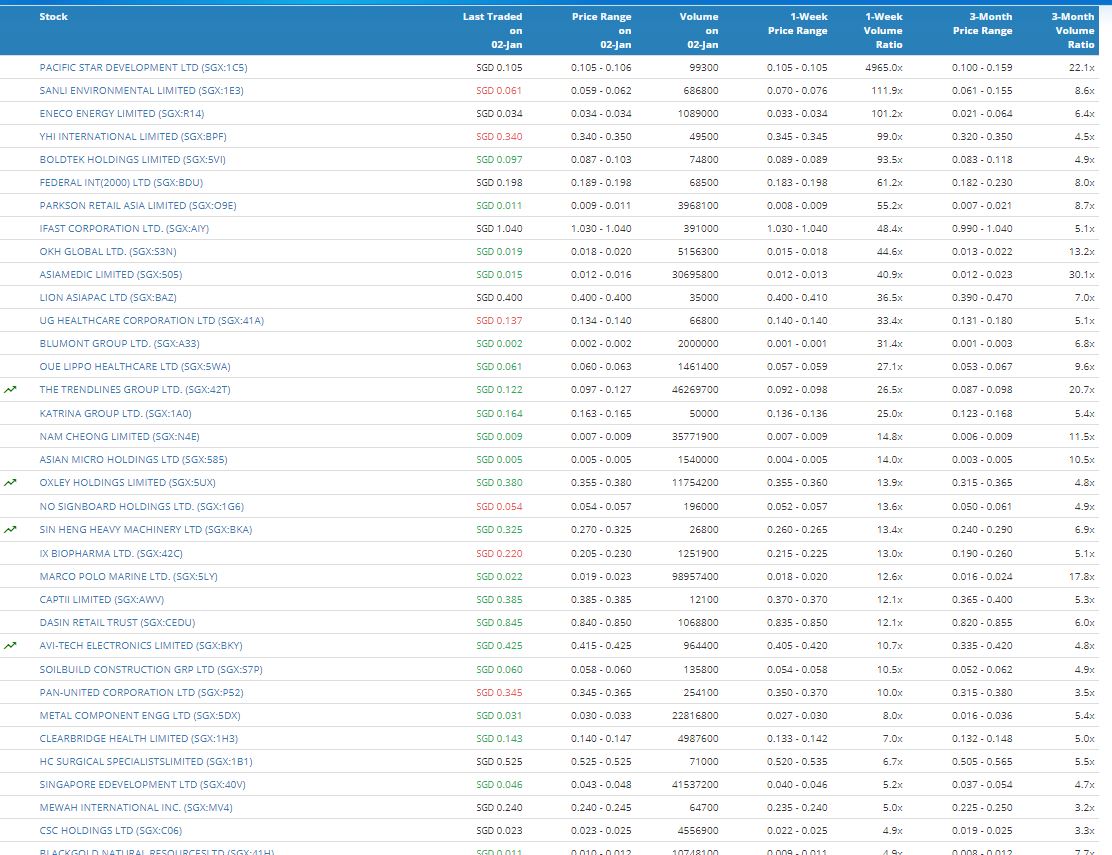Screen dimensions: 1112x855
Task: Click Oxley Holdings last traded SGD 0.380
Action: (499, 483)
